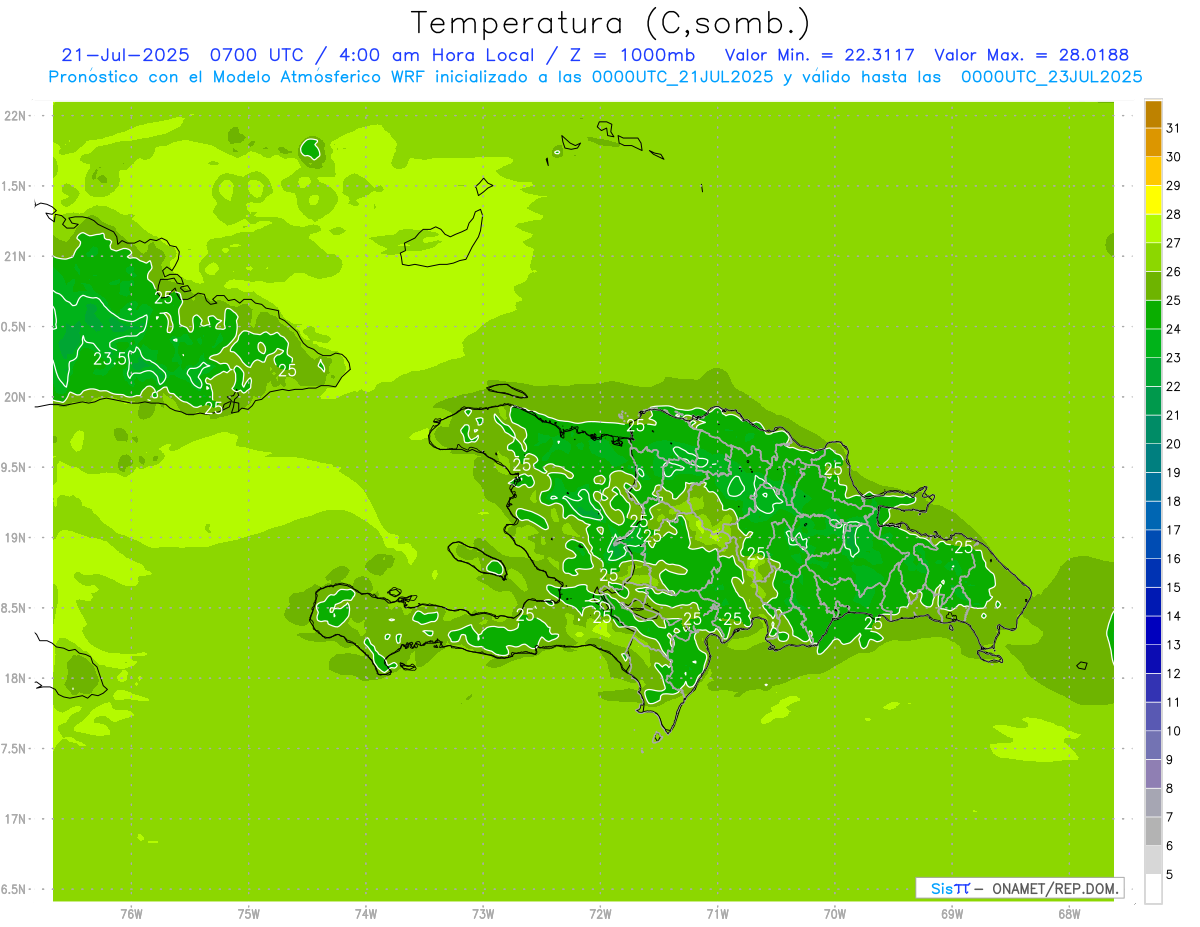Click the '20N' latitude axis label
Screen dimensions: 1200x927
[15, 397]
